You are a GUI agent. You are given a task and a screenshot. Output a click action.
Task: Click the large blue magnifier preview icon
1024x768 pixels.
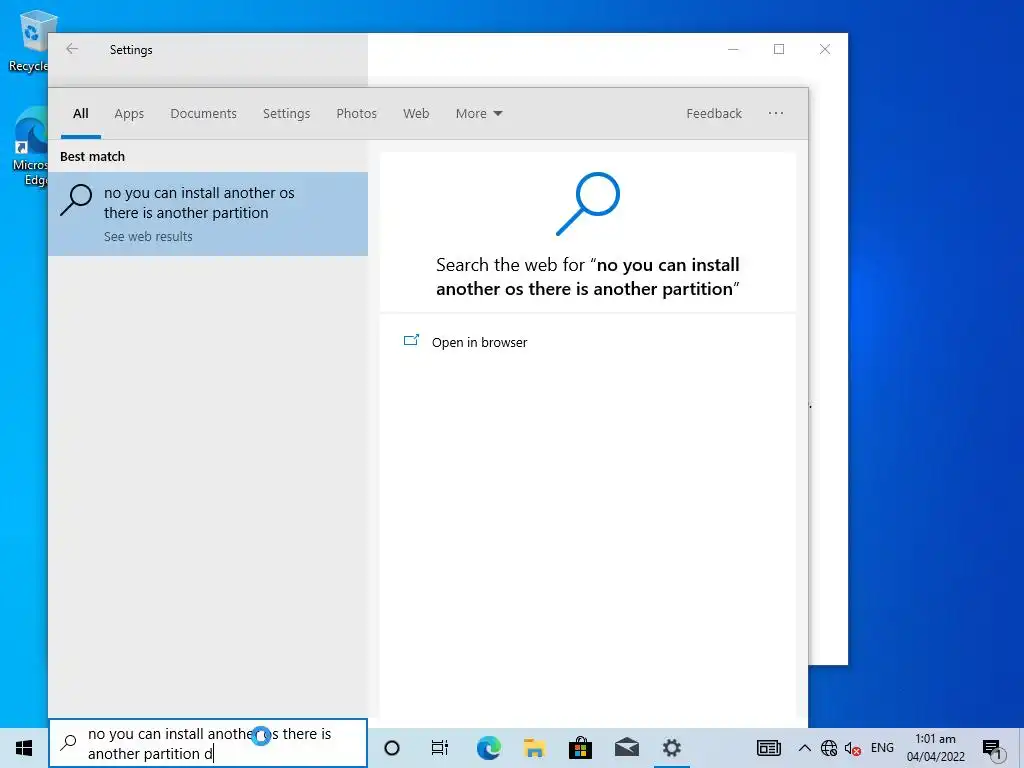click(587, 203)
